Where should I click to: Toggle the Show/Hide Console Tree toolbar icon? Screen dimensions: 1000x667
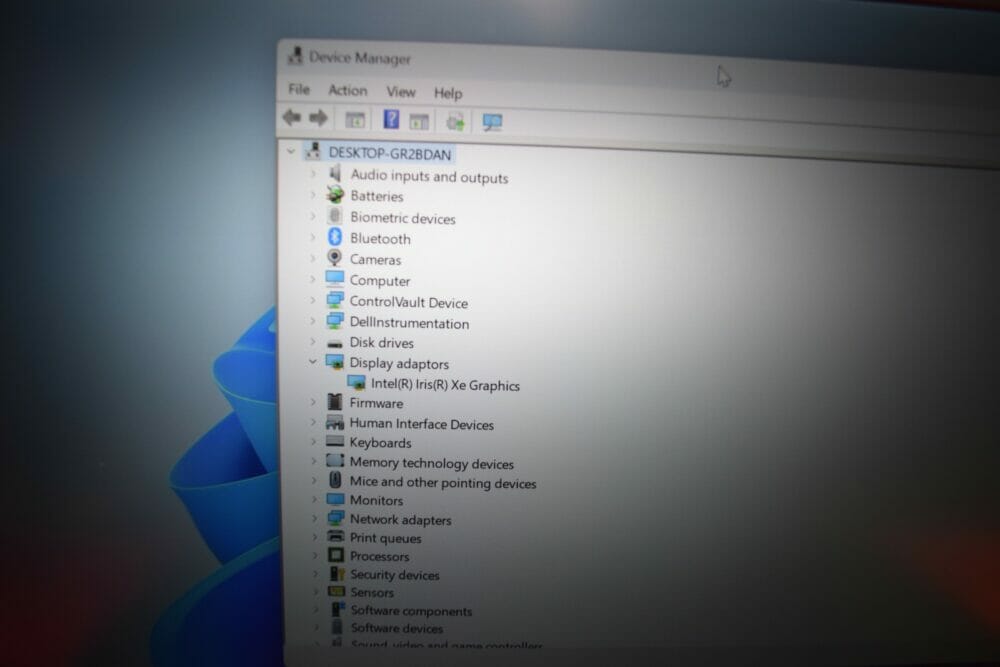[x=355, y=119]
